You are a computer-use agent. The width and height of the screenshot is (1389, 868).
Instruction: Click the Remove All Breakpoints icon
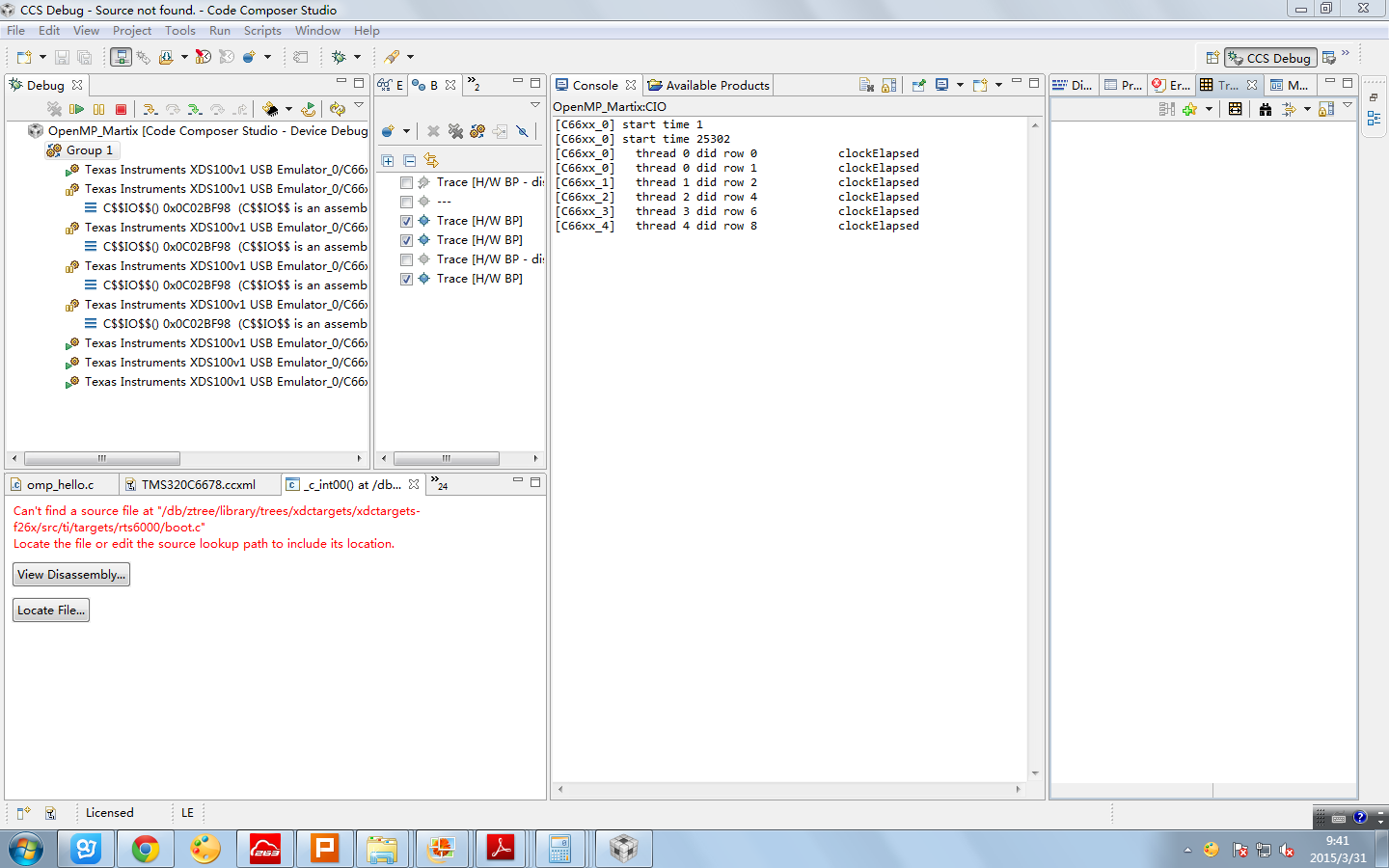pos(455,131)
